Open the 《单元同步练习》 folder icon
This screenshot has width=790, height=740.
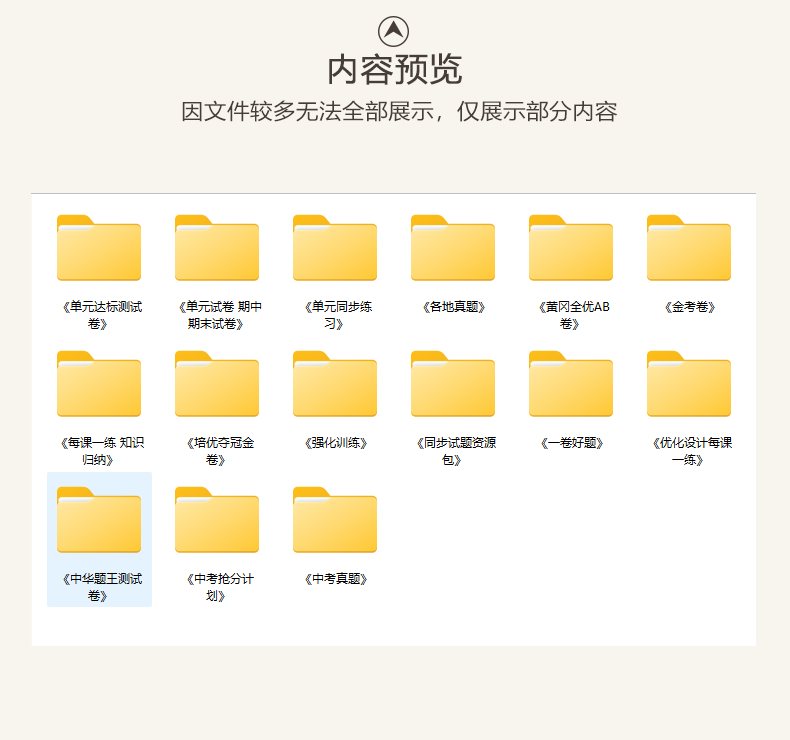pos(335,248)
